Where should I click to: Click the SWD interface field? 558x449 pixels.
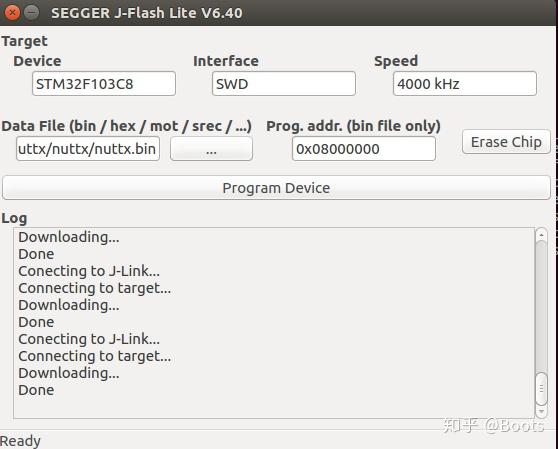284,84
